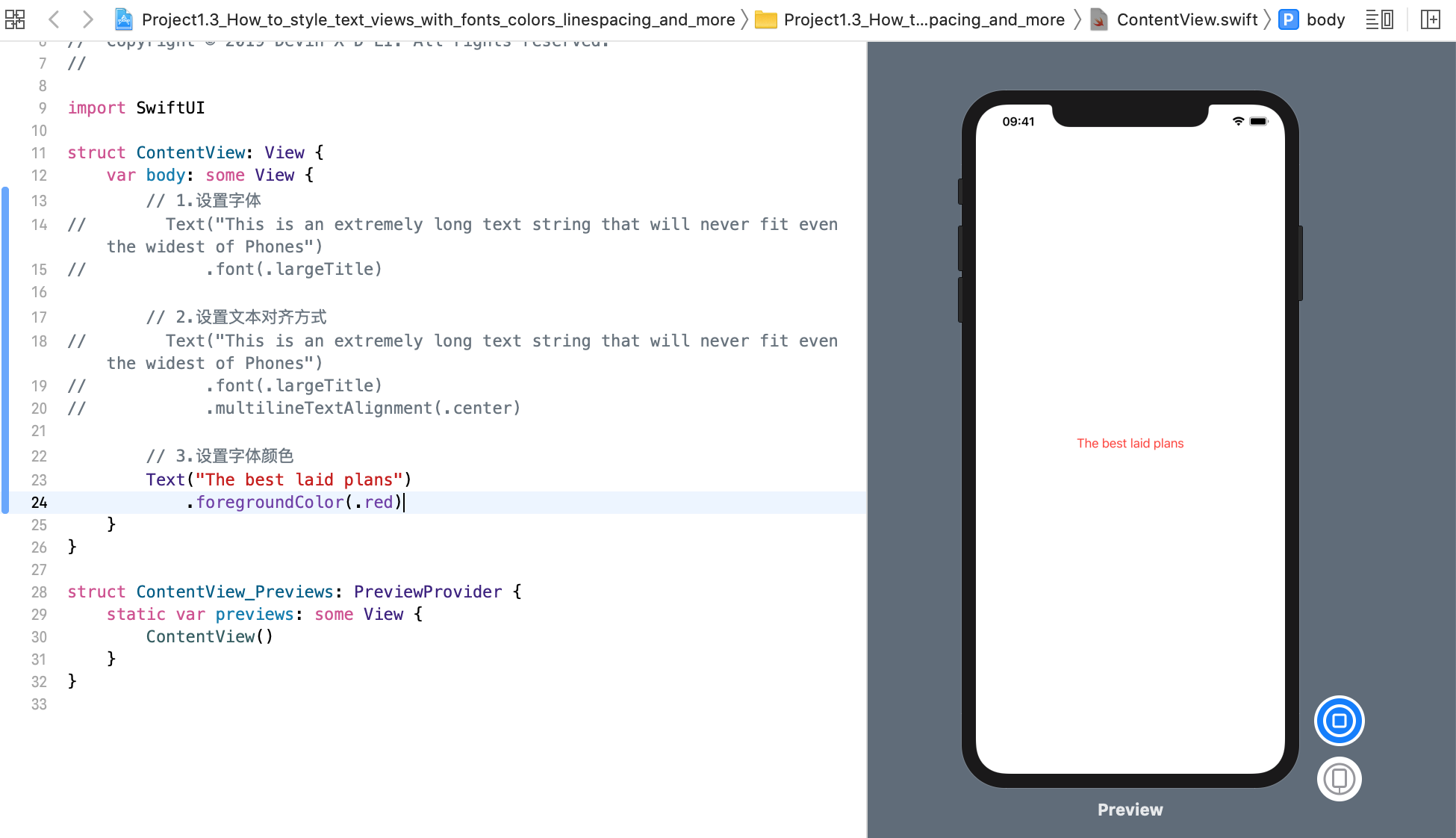The height and width of the screenshot is (838, 1456).
Task: Click the string "The best laid plans" in code
Action: coord(299,479)
